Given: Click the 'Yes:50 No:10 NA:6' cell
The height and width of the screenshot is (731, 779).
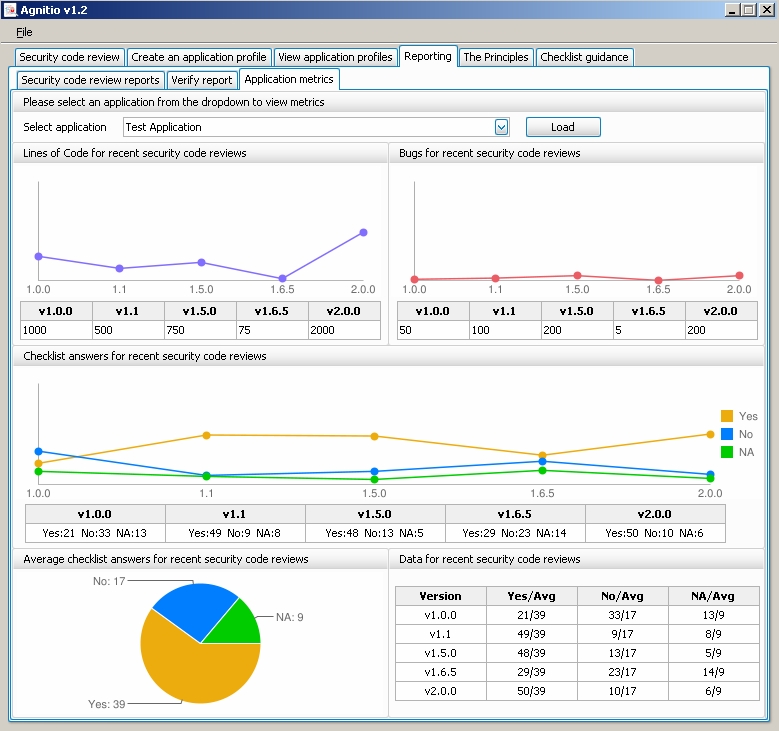Looking at the screenshot, I should (x=655, y=533).
